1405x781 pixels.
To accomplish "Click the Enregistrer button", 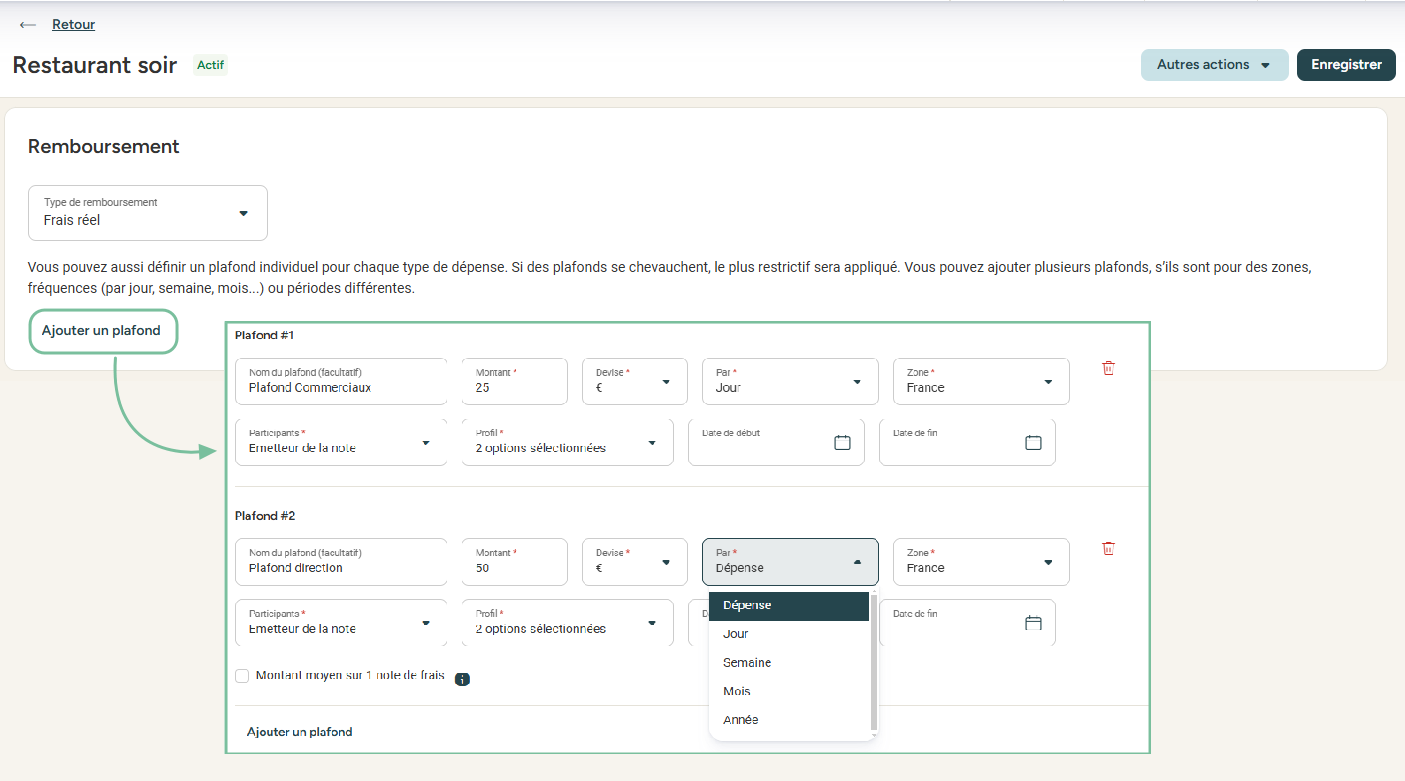I will 1346,65.
